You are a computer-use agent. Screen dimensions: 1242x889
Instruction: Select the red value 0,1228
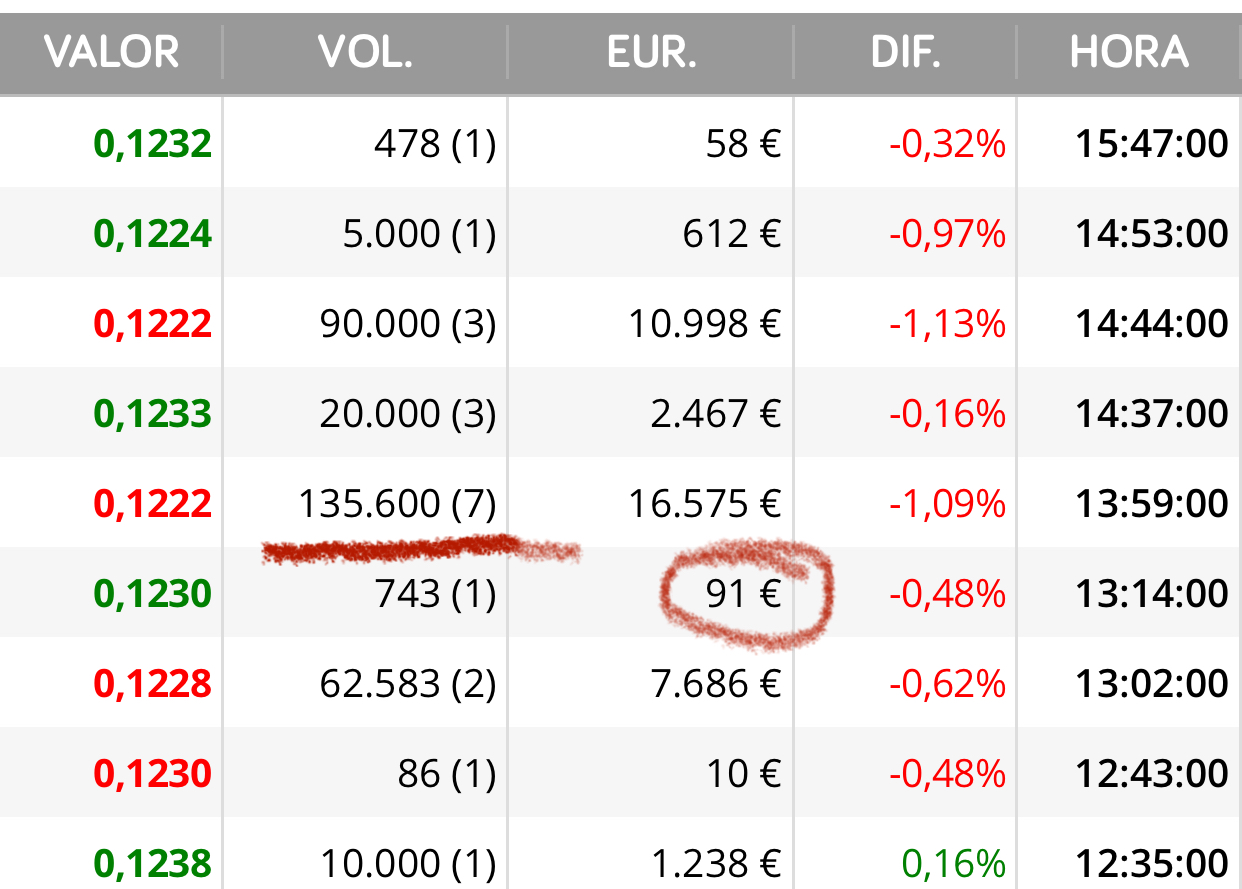[153, 684]
